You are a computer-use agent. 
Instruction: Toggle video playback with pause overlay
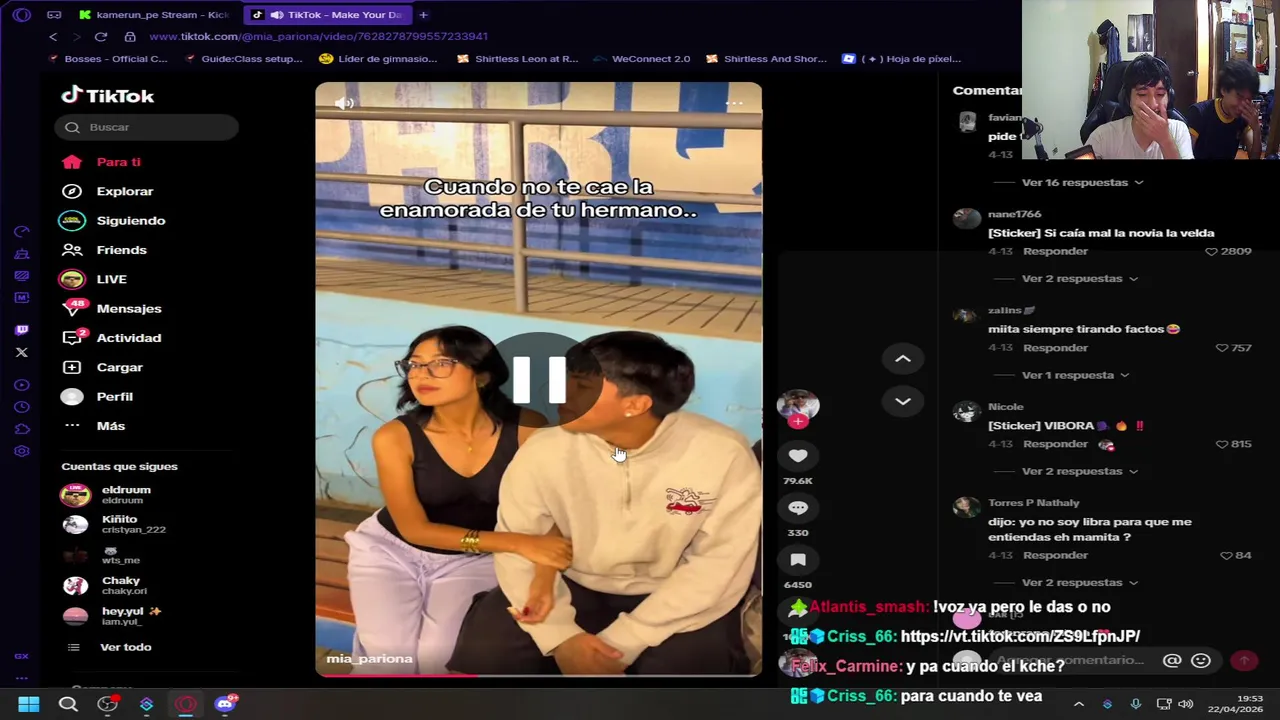click(x=539, y=380)
